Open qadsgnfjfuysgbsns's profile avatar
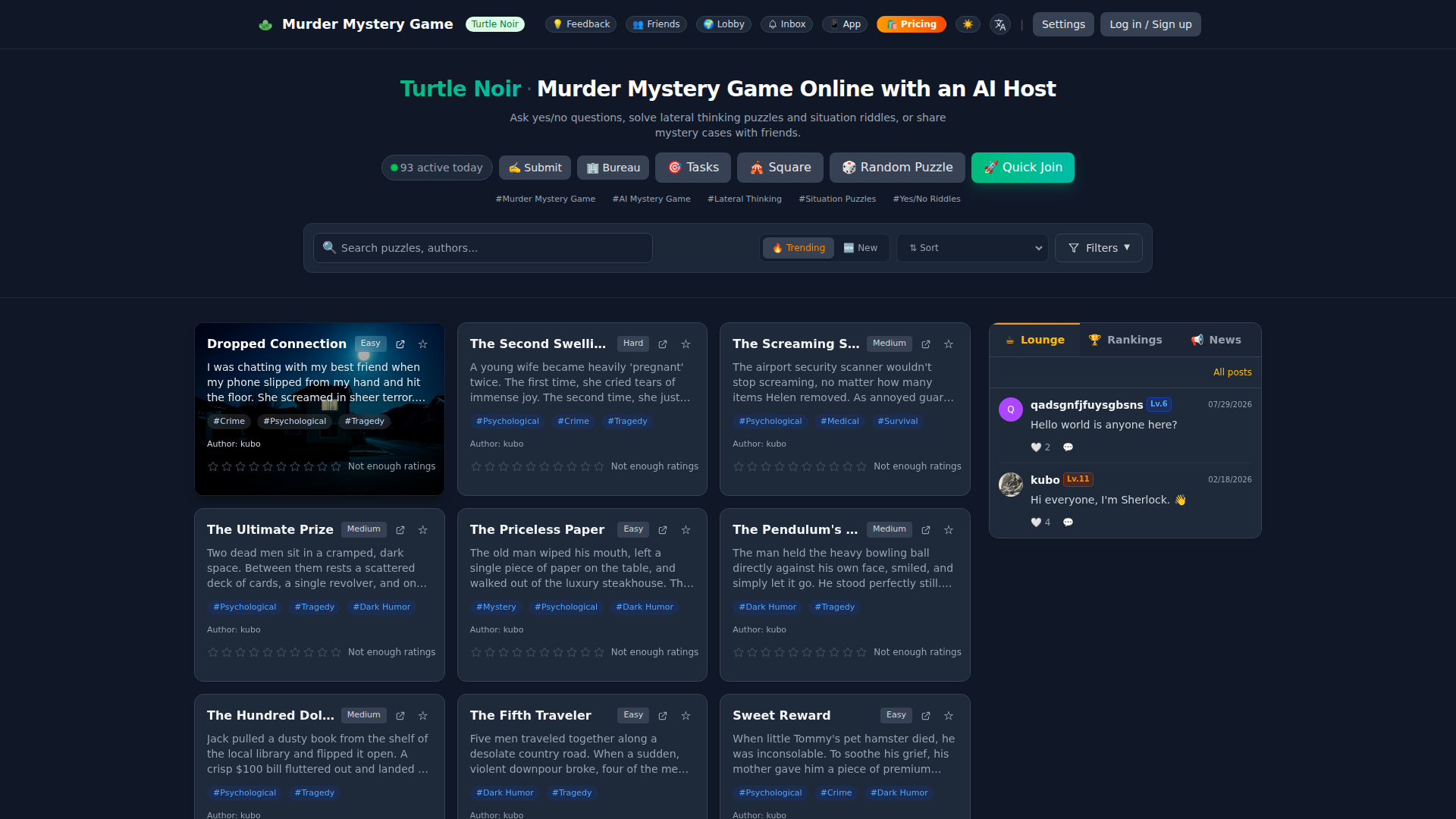 [1011, 409]
